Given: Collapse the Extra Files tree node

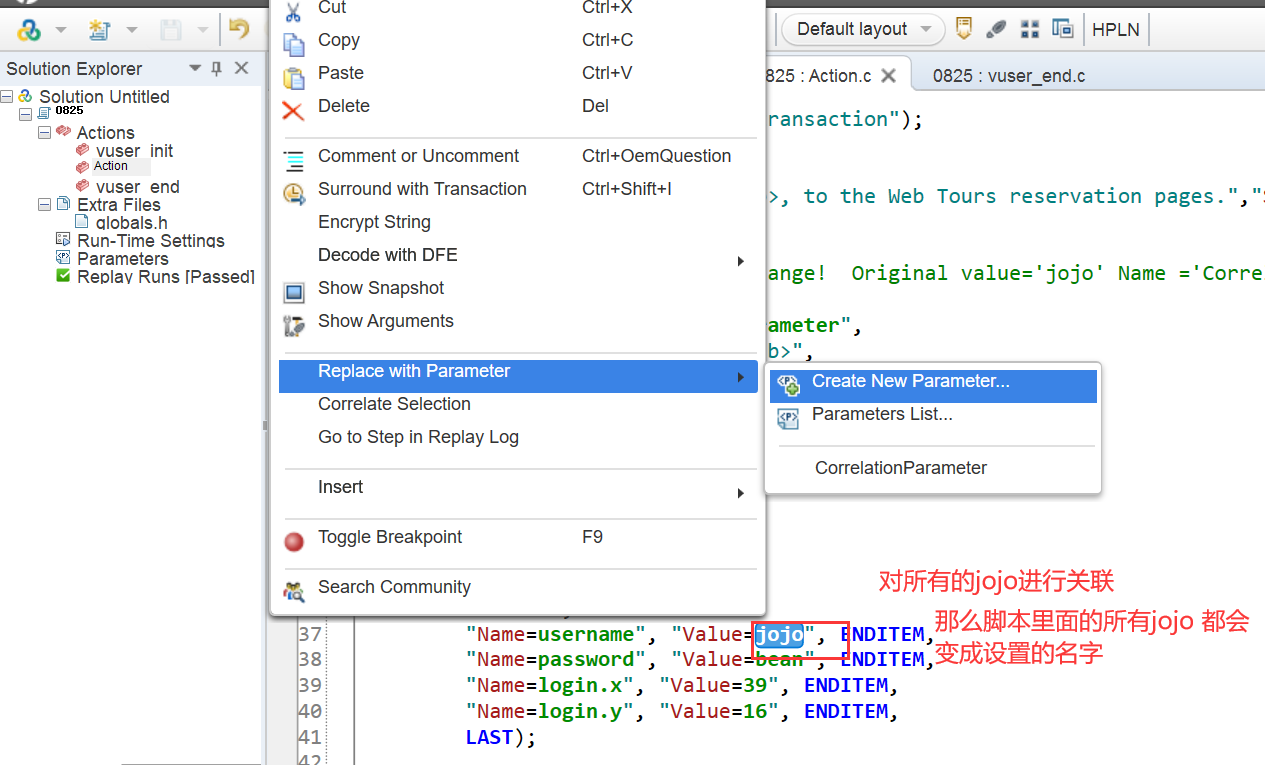Looking at the screenshot, I should click(44, 204).
